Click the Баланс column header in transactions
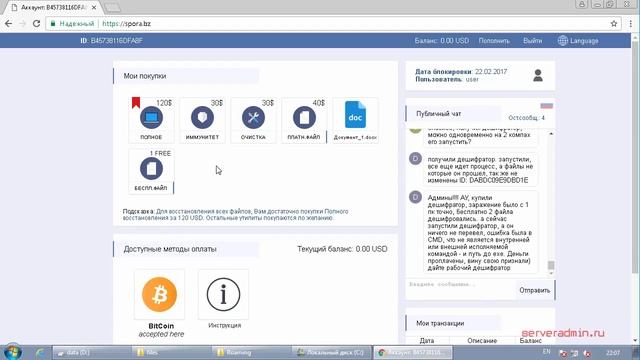Viewport: 640px width, 360px height. tap(531, 340)
